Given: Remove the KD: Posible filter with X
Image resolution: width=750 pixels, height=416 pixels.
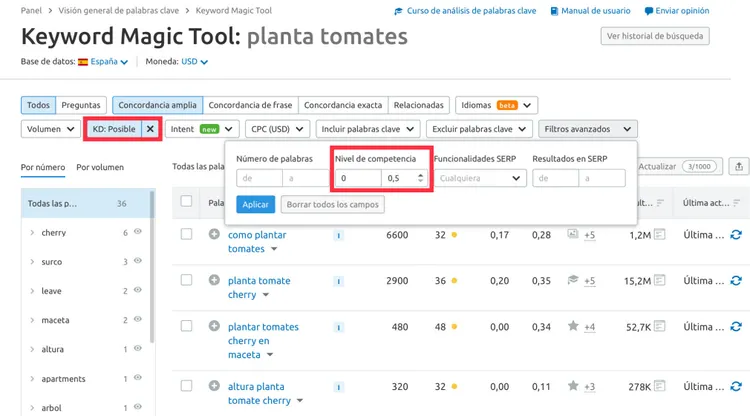Looking at the screenshot, I should pos(150,129).
